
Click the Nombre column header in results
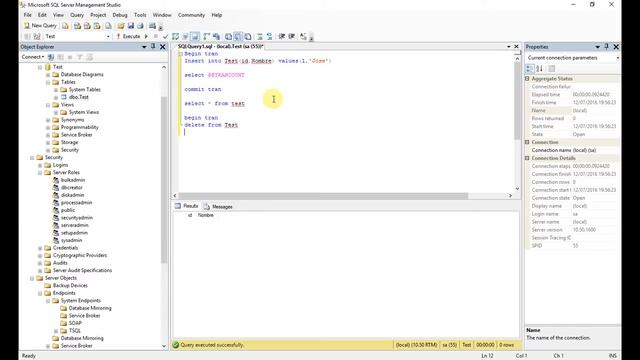(206, 215)
